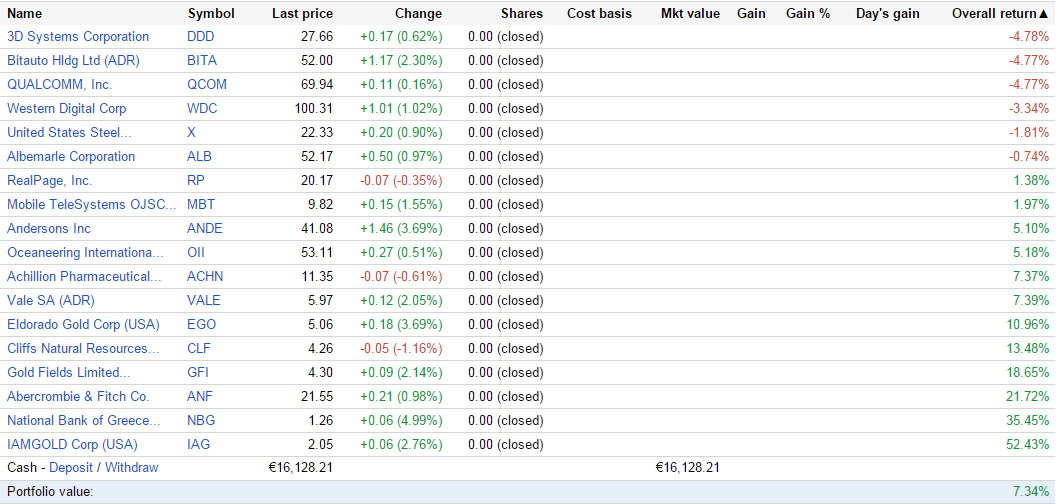Image resolution: width=1060 pixels, height=504 pixels.
Task: Sort by Overall return column header
Action: pyautogui.click(x=994, y=14)
